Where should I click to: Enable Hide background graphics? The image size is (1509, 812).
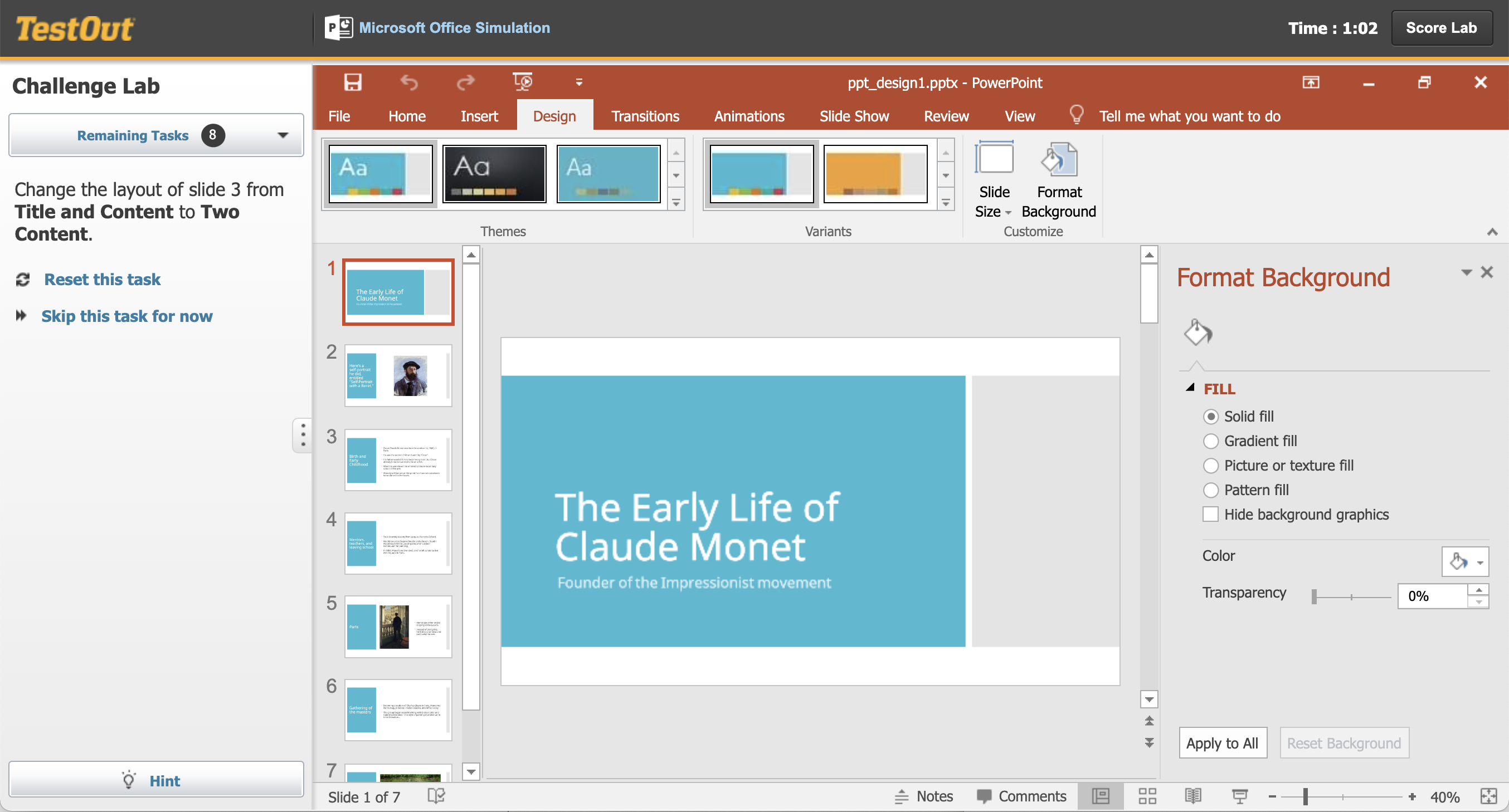click(x=1211, y=514)
